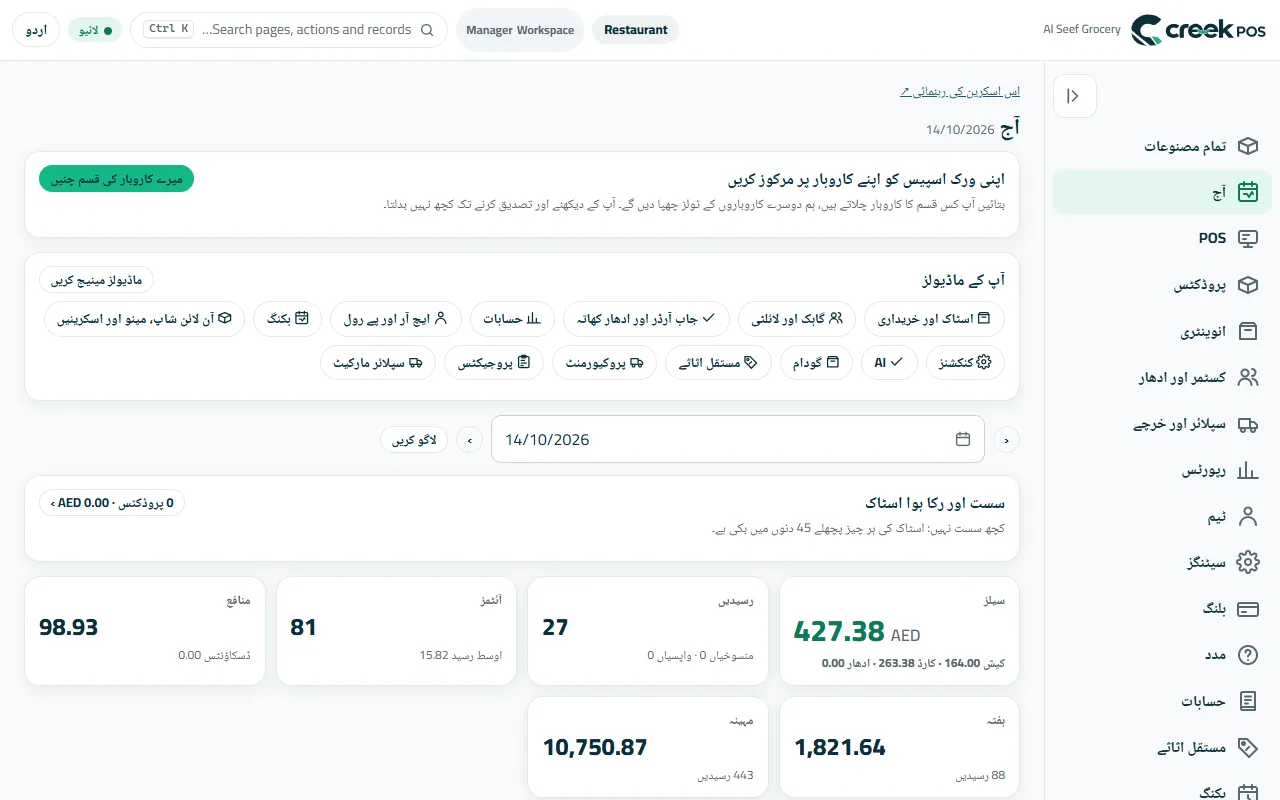The width and height of the screenshot is (1280, 800).
Task: Open سپلائر اور خرچے truck icon in sidebar
Action: (1247, 424)
